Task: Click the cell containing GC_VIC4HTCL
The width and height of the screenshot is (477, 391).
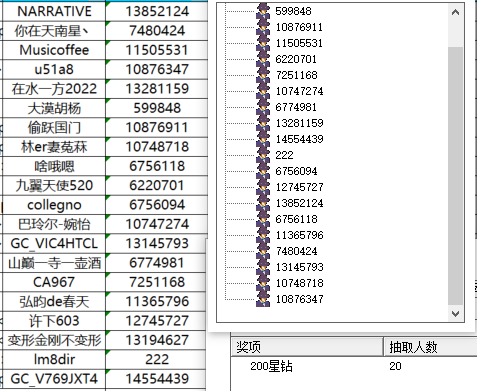Action: click(54, 243)
